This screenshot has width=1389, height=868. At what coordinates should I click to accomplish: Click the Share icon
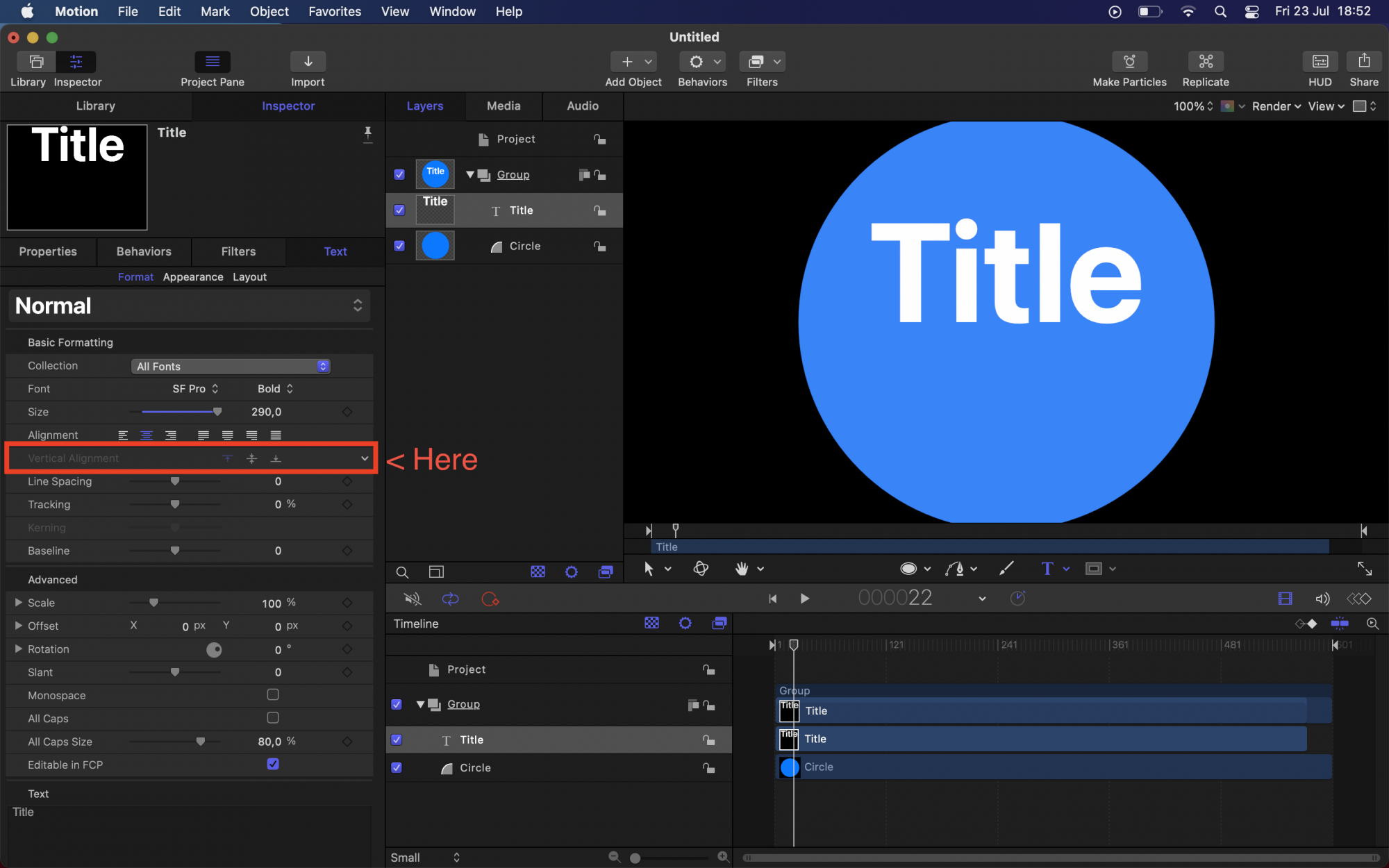click(1364, 62)
